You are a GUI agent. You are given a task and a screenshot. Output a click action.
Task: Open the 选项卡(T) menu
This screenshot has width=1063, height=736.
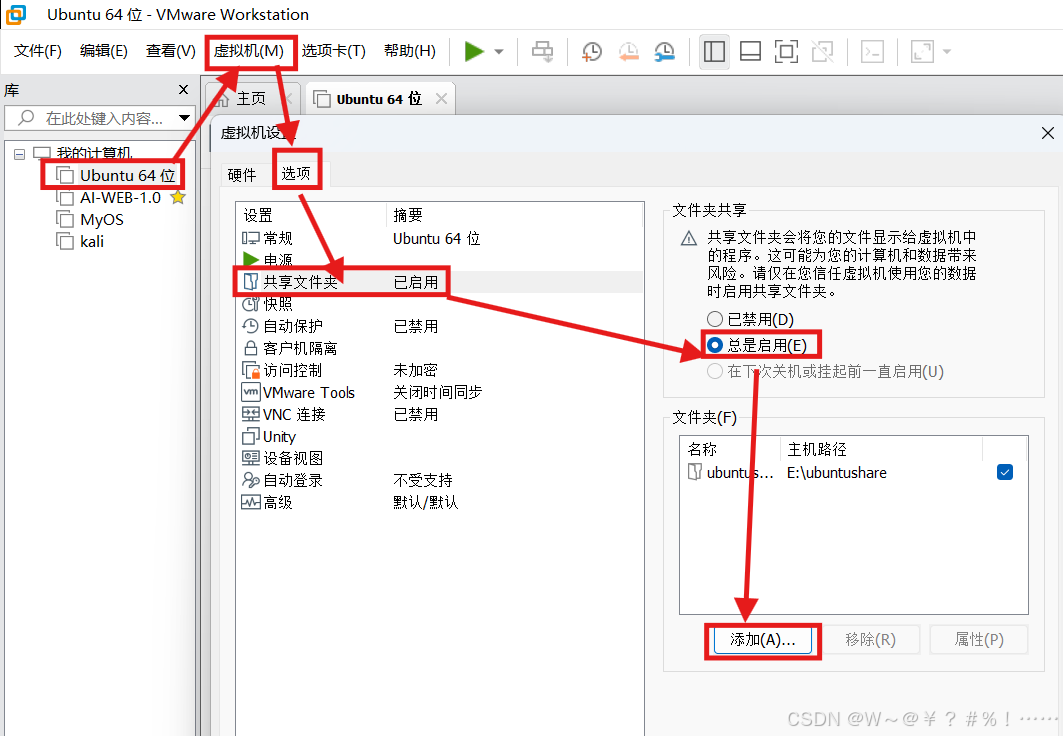click(333, 52)
